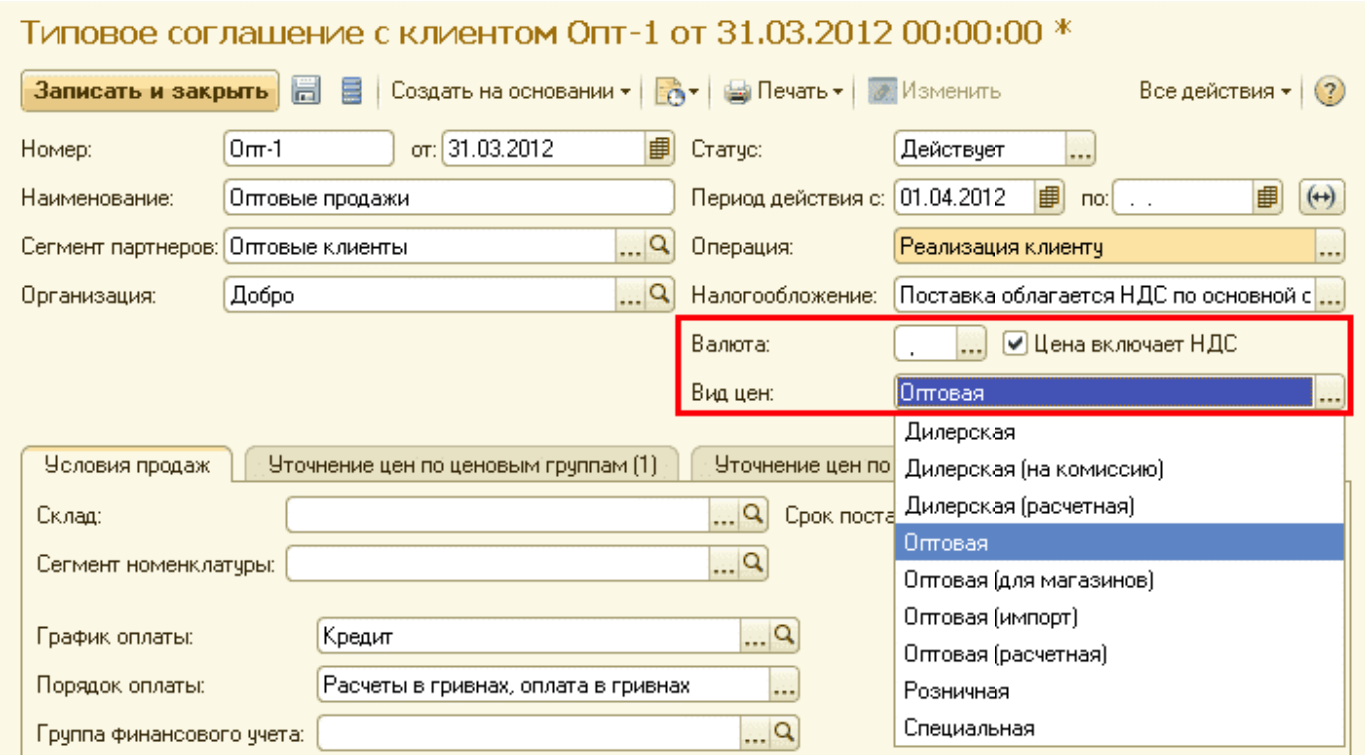
Task: Choose Порядок оплаты via ellipsis button
Action: (786, 685)
